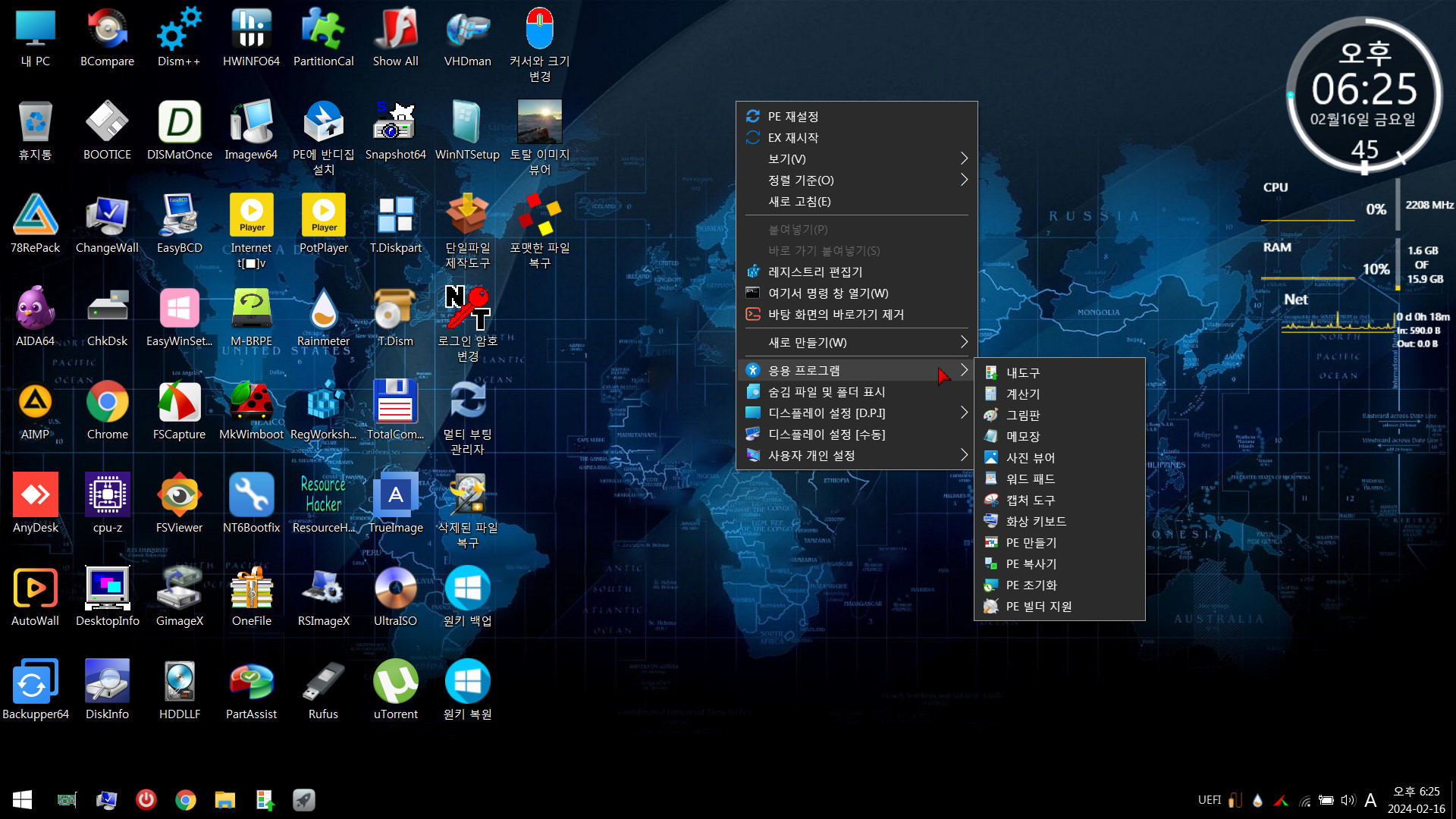Choose 여기서 명령 창 열기(W)
The image size is (1456, 819).
(x=856, y=293)
